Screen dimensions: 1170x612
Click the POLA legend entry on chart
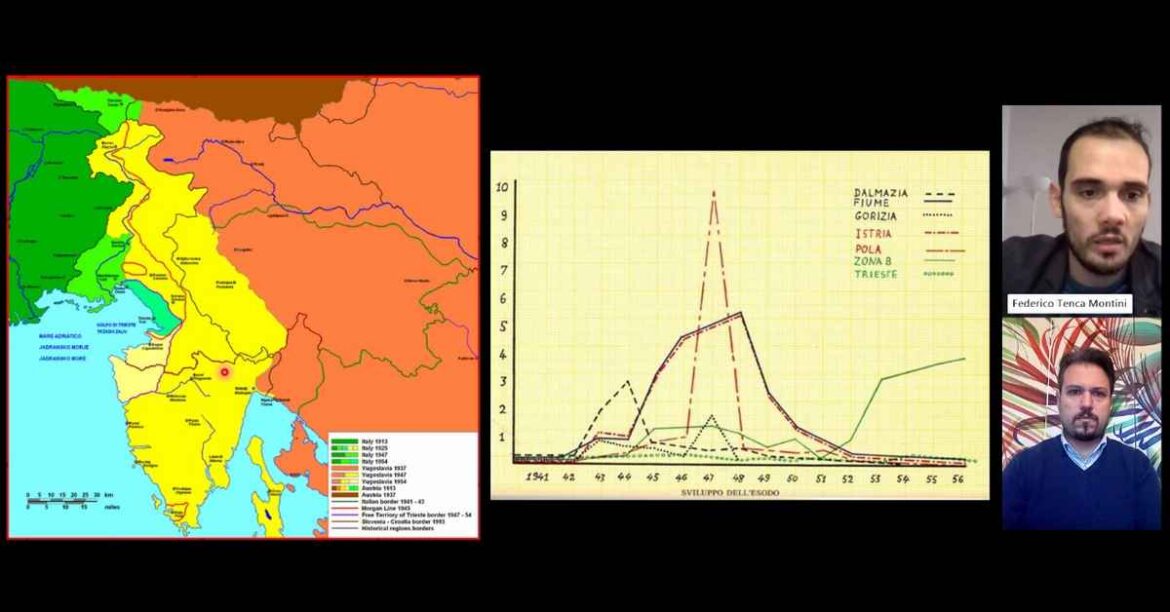pos(909,249)
